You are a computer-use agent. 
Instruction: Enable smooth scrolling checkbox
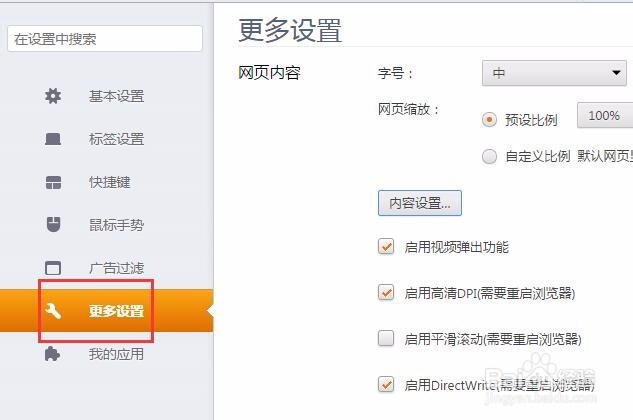386,338
